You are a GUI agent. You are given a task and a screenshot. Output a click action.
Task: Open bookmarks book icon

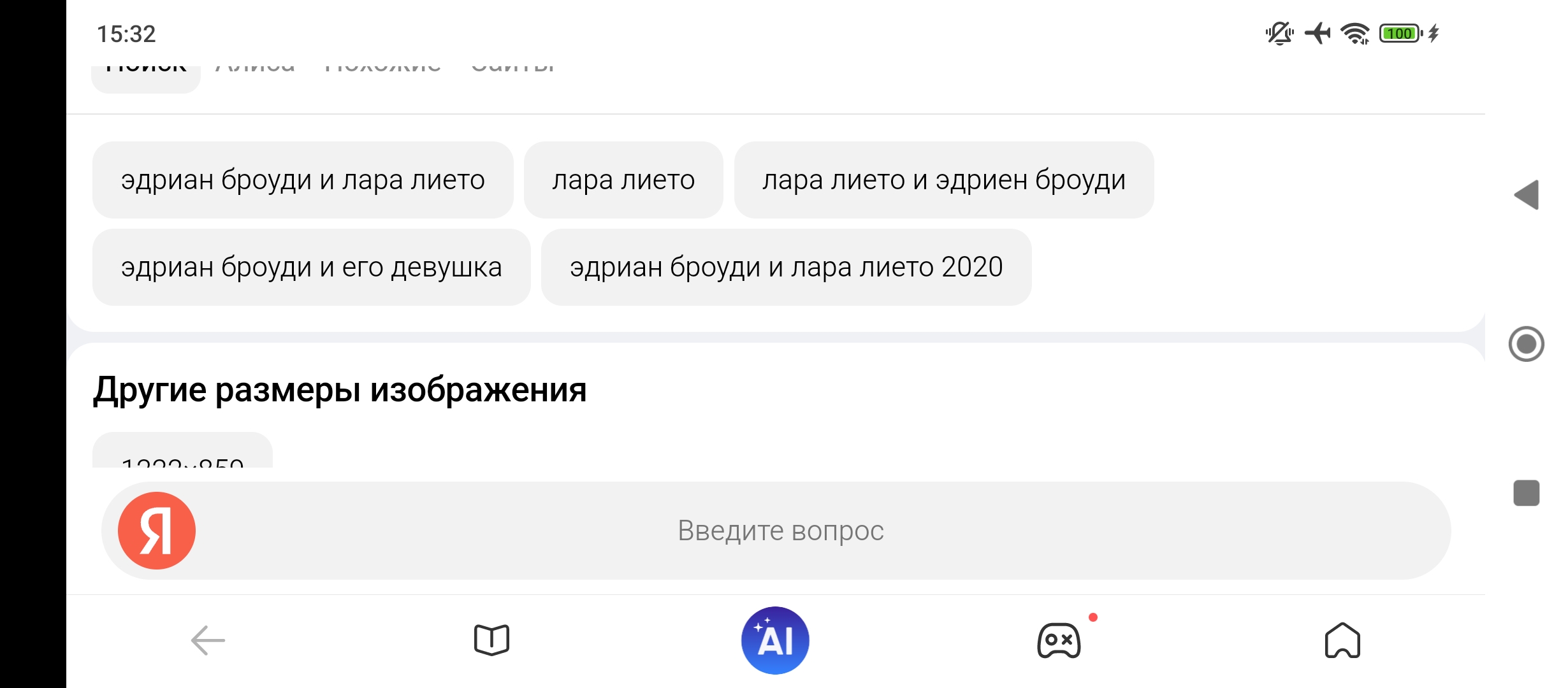click(x=491, y=640)
